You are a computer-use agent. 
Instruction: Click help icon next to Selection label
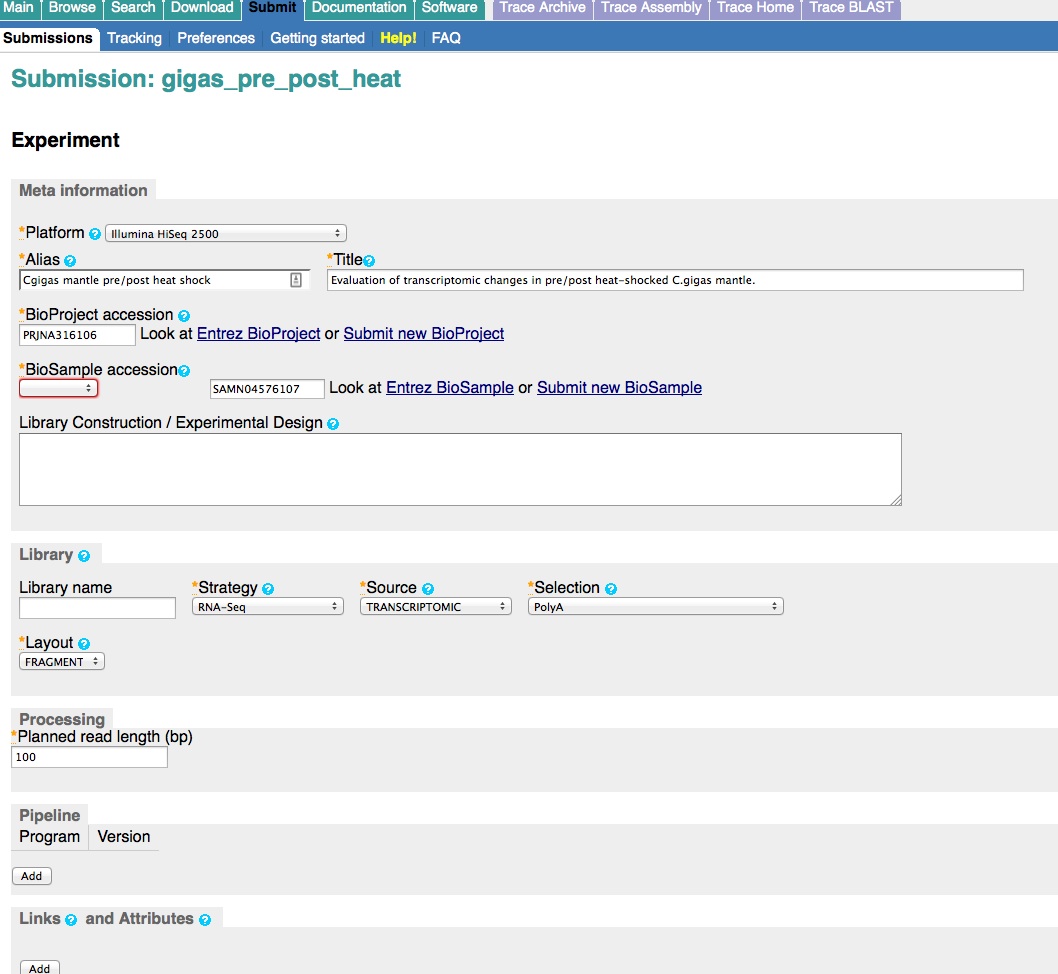click(x=611, y=589)
